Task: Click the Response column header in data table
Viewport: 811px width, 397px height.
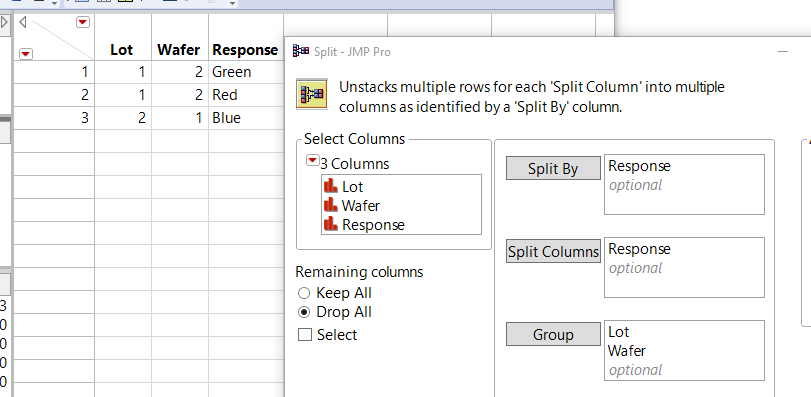Action: [245, 50]
